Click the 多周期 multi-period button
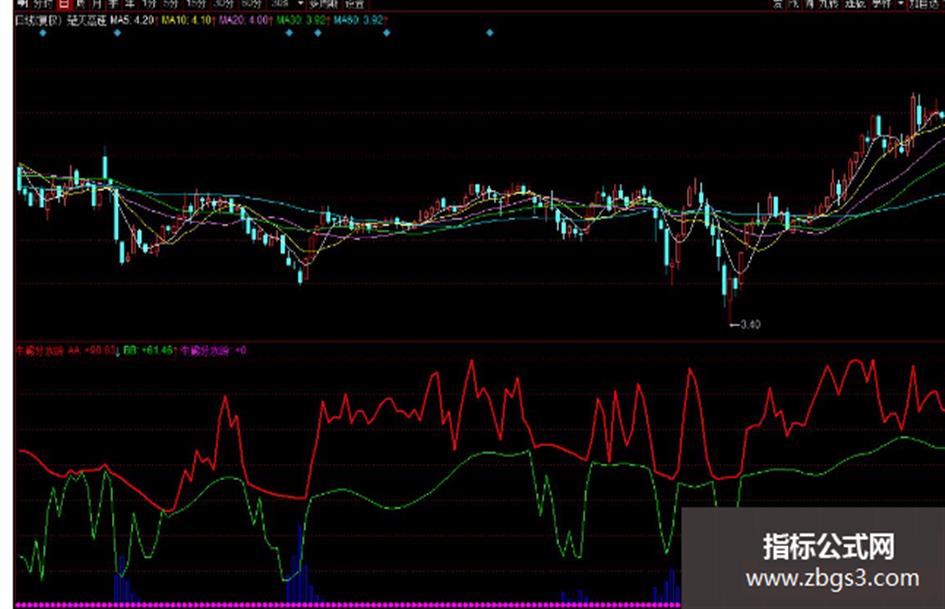This screenshot has height=609, width=945. 323,4
